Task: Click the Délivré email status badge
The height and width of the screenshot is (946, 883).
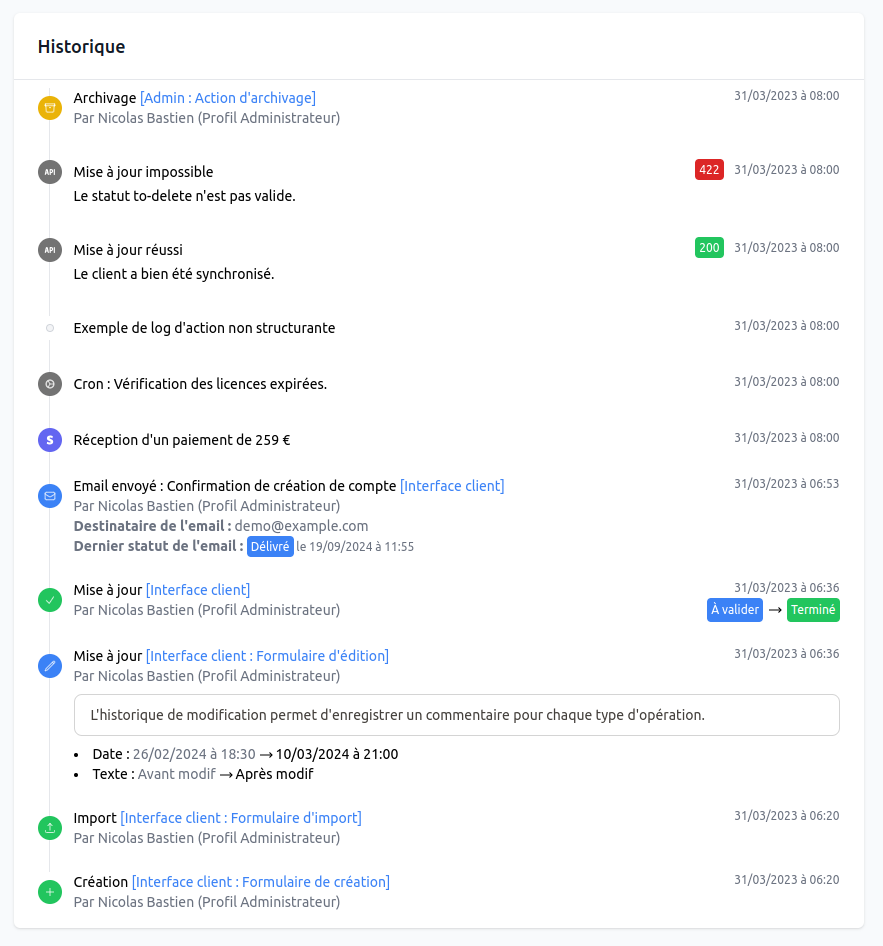Action: pos(270,547)
